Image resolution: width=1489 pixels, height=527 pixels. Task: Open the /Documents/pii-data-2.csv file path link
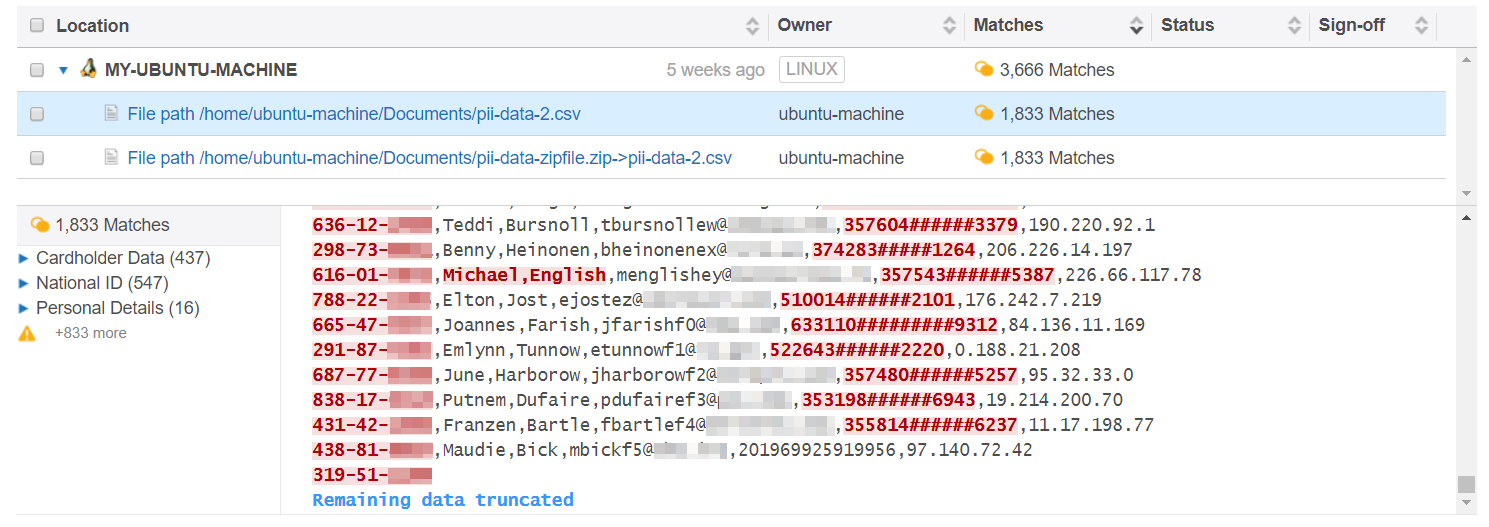pos(354,114)
